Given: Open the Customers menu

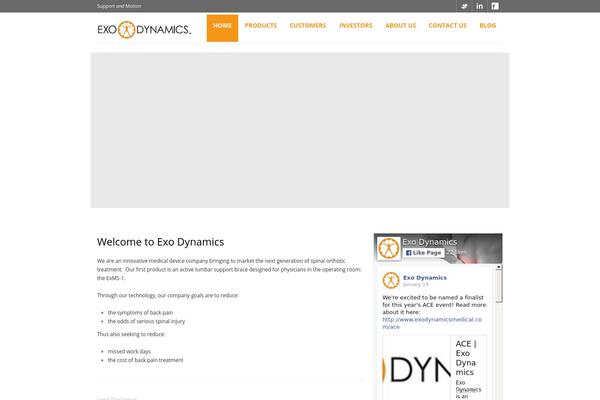Looking at the screenshot, I should coord(308,26).
